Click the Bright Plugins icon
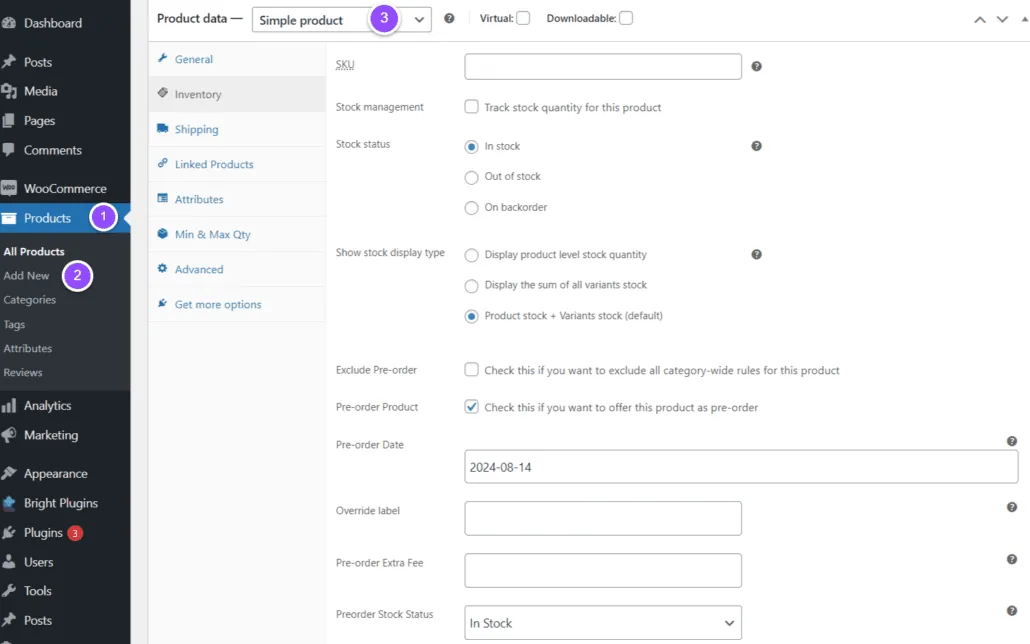The height and width of the screenshot is (644, 1030). [9, 503]
